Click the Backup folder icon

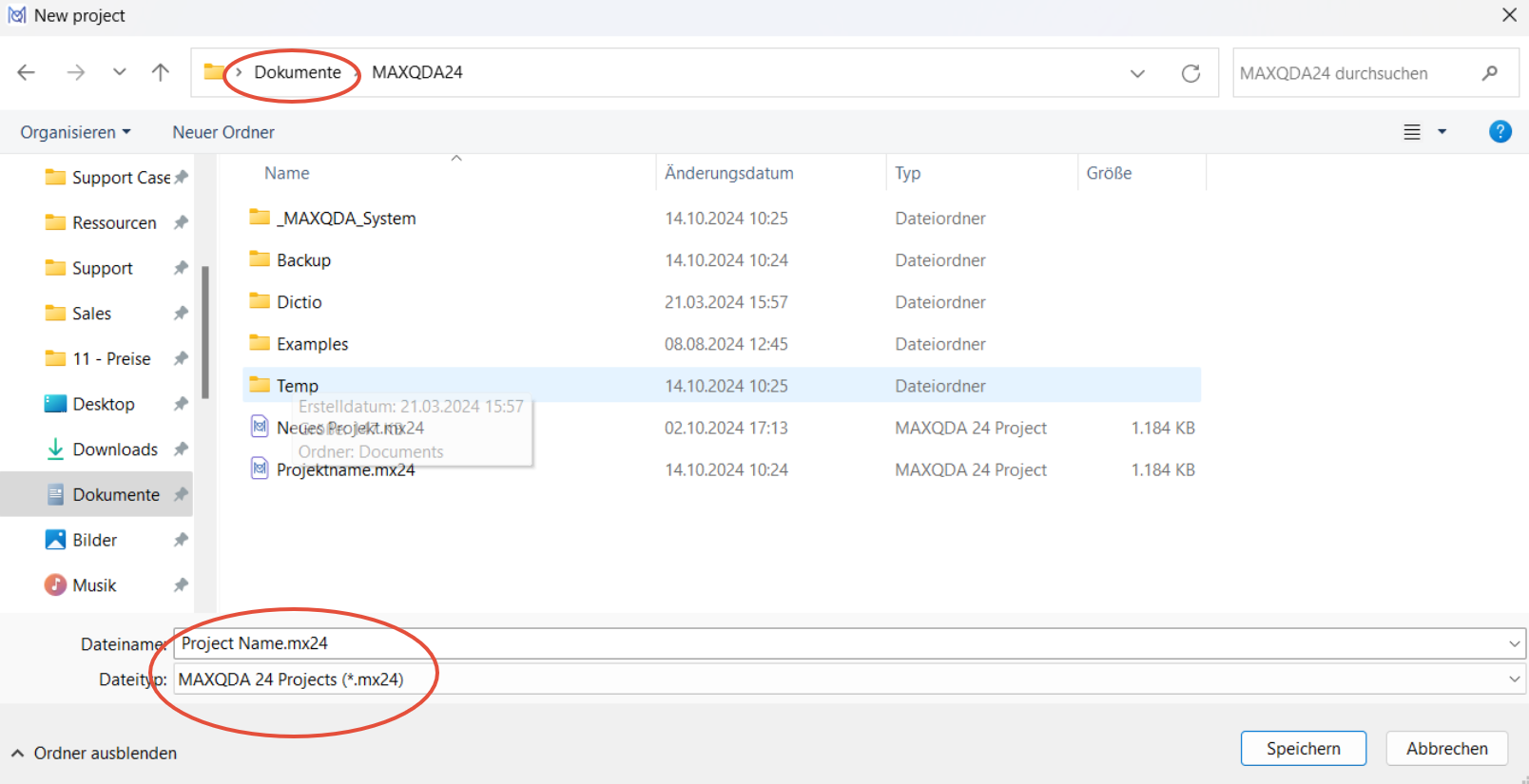coord(260,258)
